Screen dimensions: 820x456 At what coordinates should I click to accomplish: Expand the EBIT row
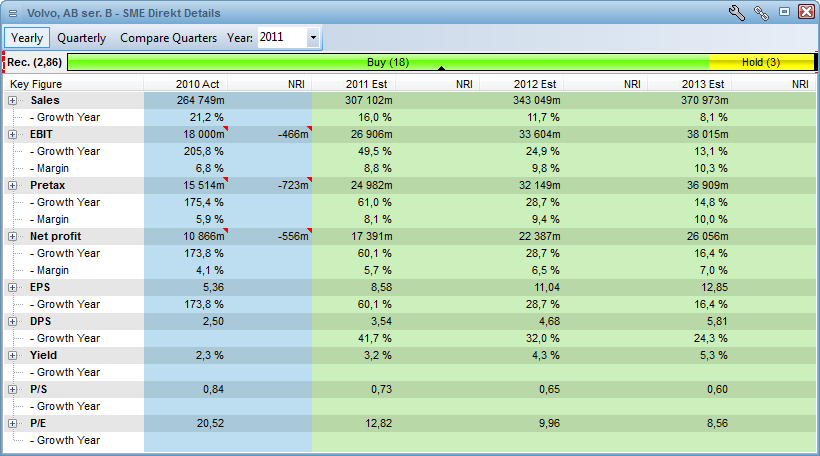(x=13, y=134)
